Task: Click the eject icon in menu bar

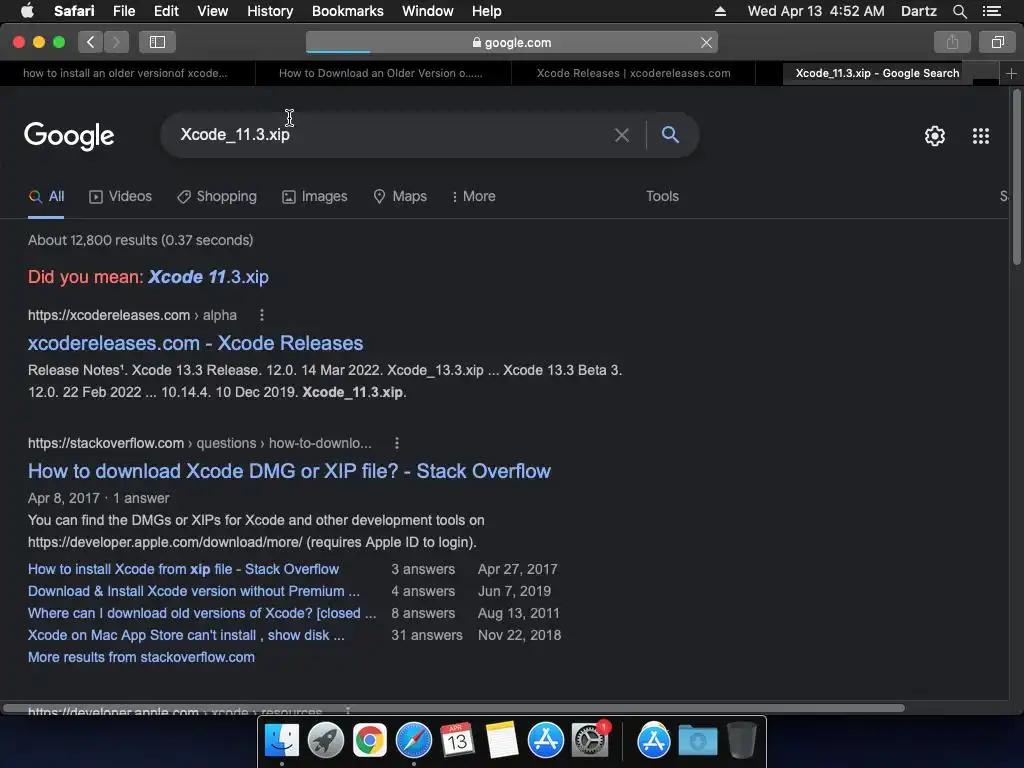Action: tap(720, 11)
